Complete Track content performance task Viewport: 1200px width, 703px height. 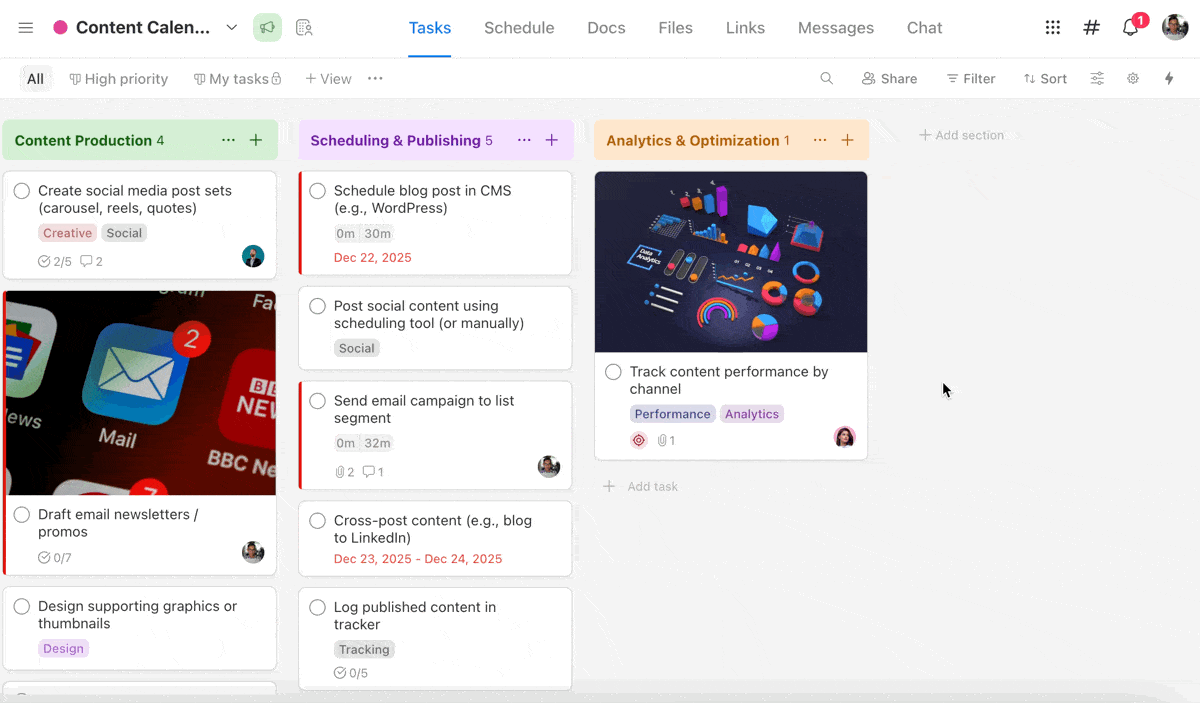[613, 372]
